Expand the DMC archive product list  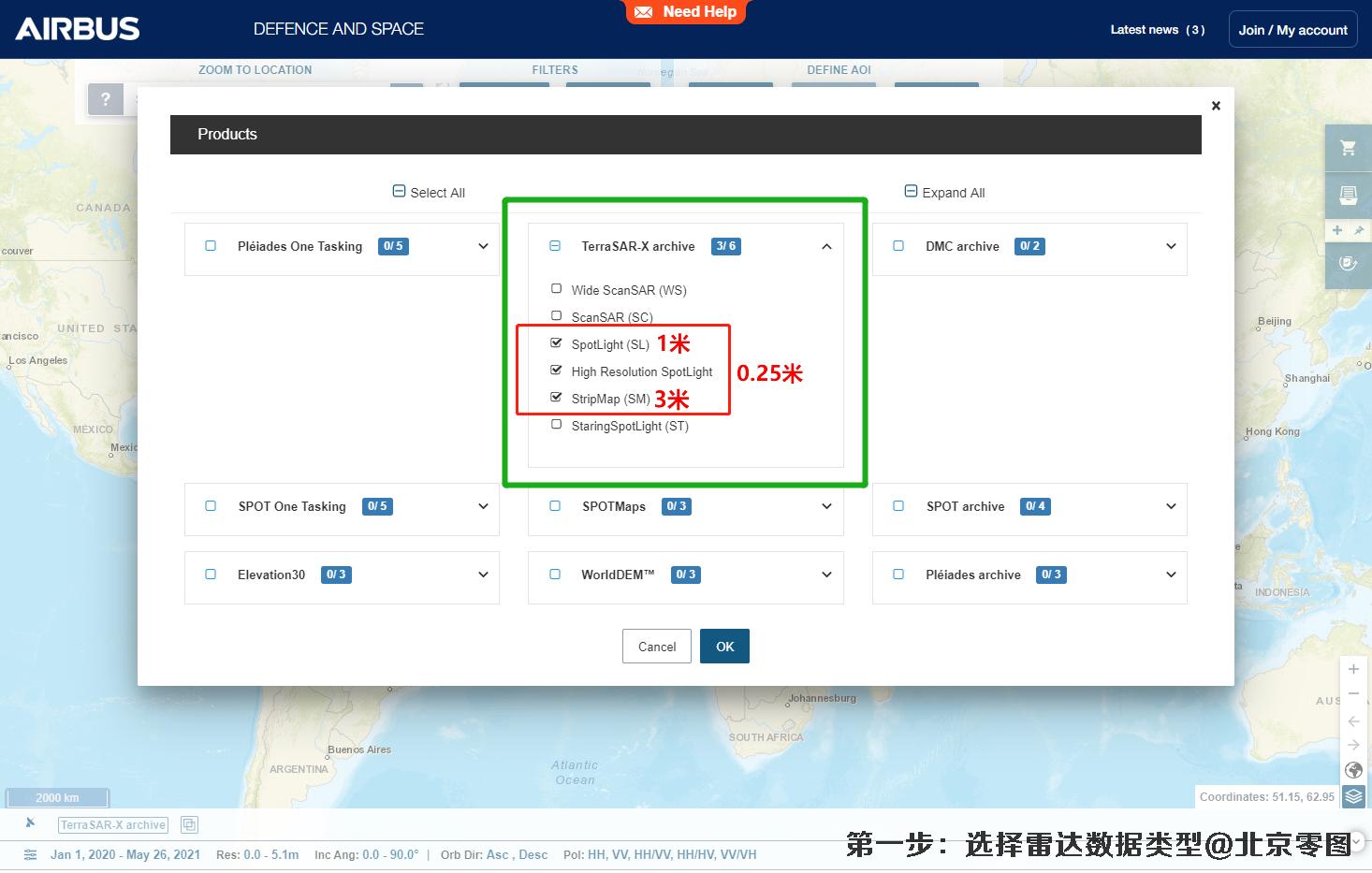point(1171,246)
